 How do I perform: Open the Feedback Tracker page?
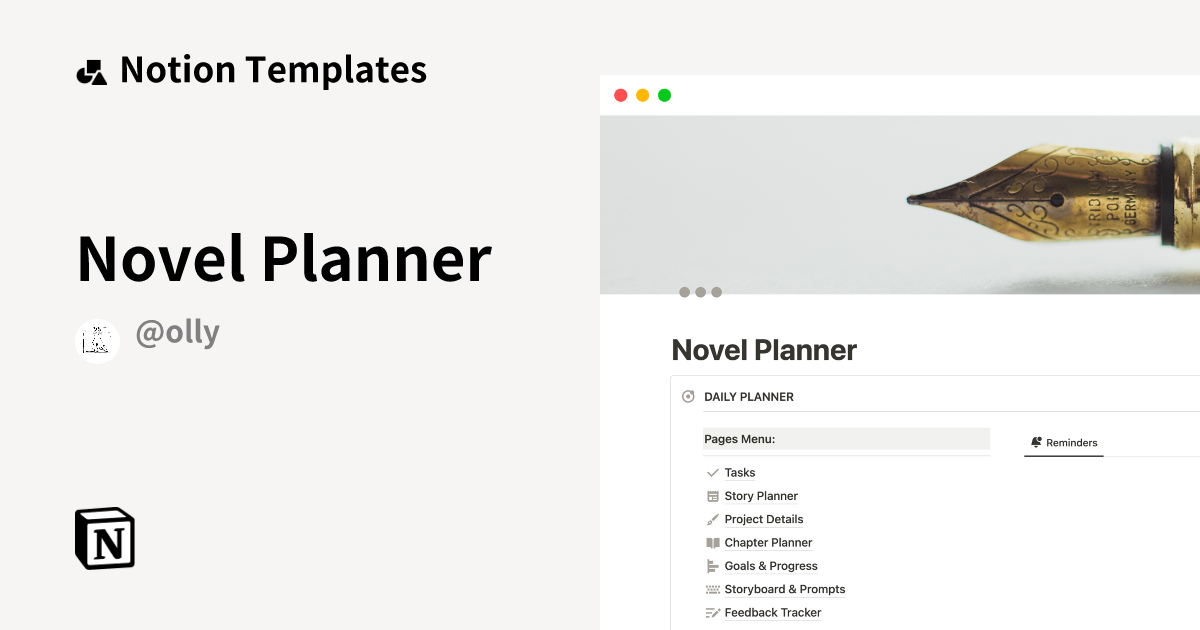[x=773, y=613]
